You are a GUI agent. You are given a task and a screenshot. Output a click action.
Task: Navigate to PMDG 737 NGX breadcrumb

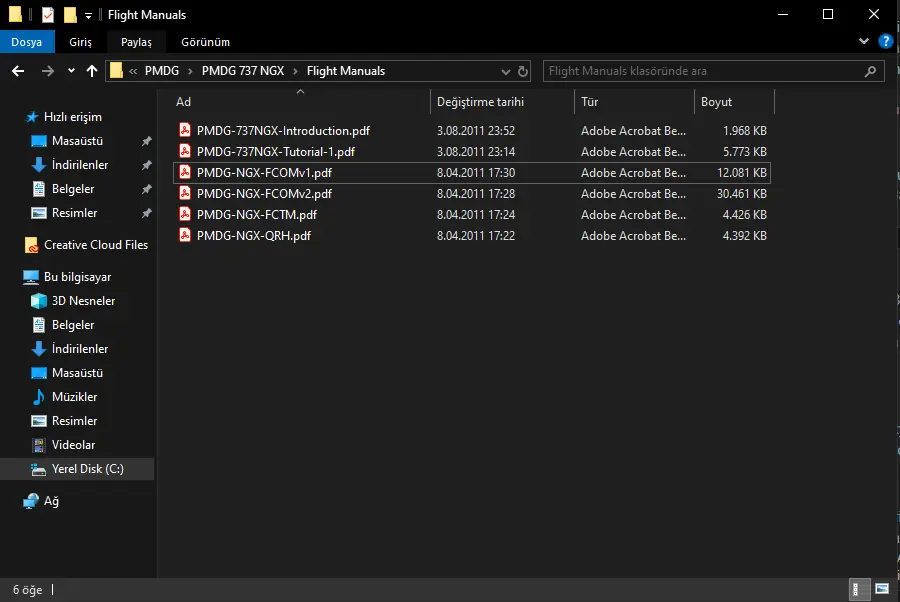[243, 71]
